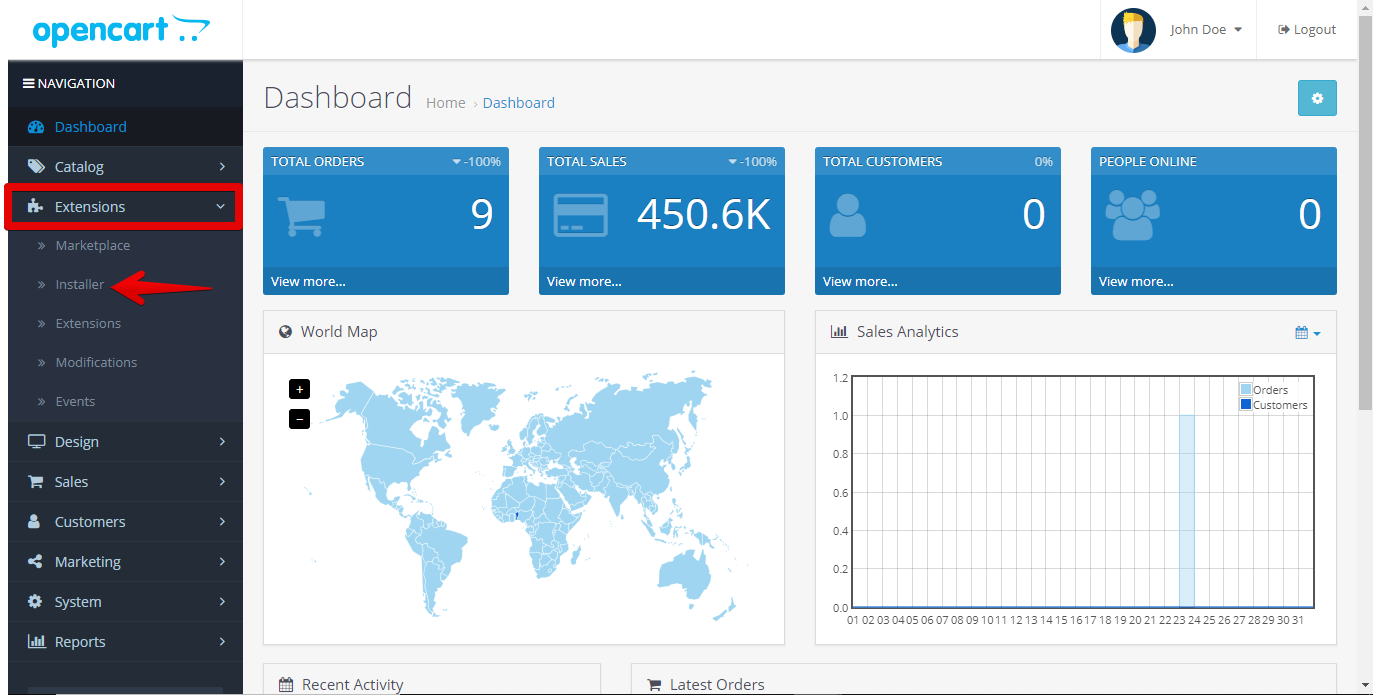Click the credit card icon in Total Sales

point(581,215)
